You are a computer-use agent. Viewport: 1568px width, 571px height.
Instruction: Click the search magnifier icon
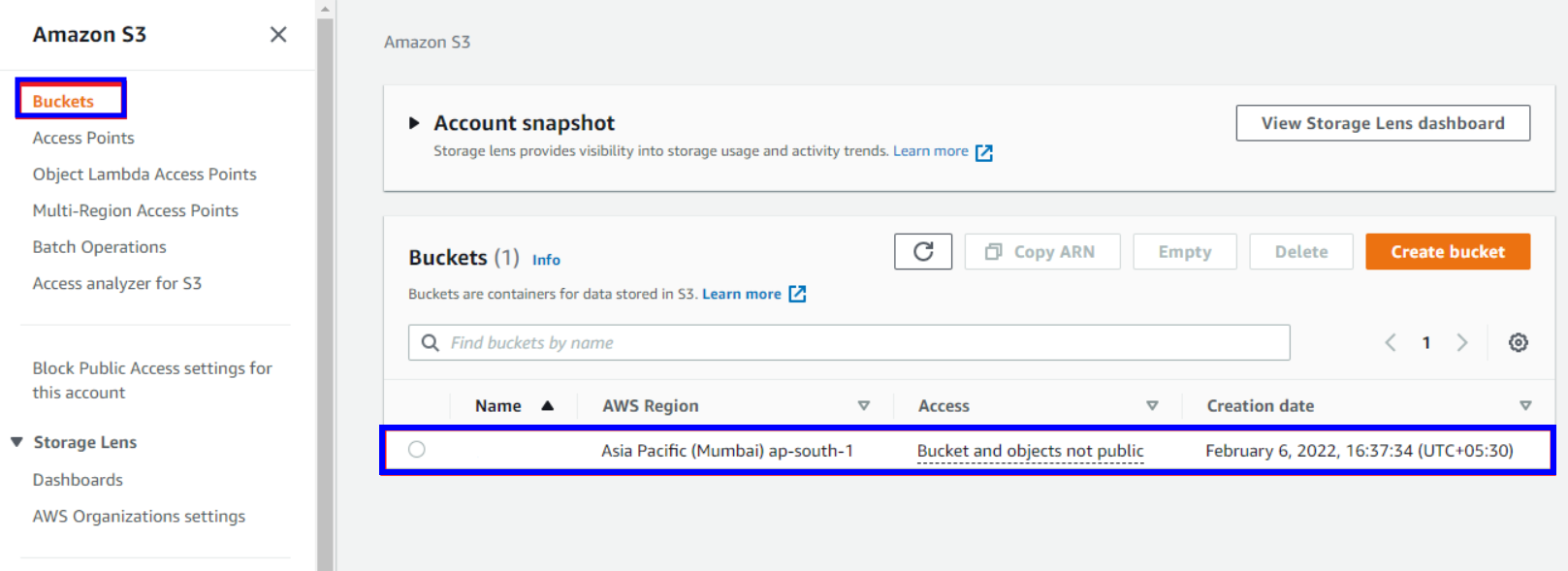431,343
